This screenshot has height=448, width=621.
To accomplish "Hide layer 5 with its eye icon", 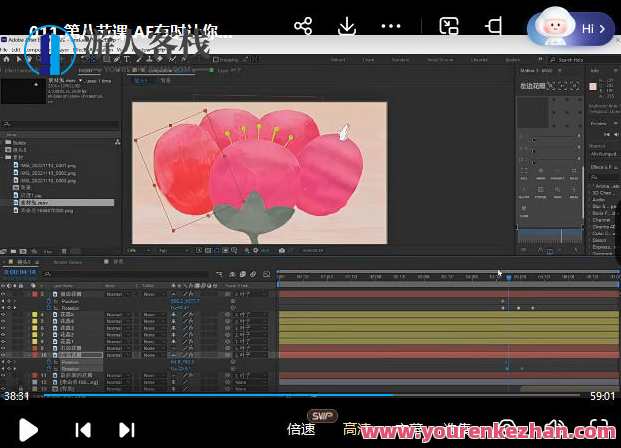I will [3, 321].
